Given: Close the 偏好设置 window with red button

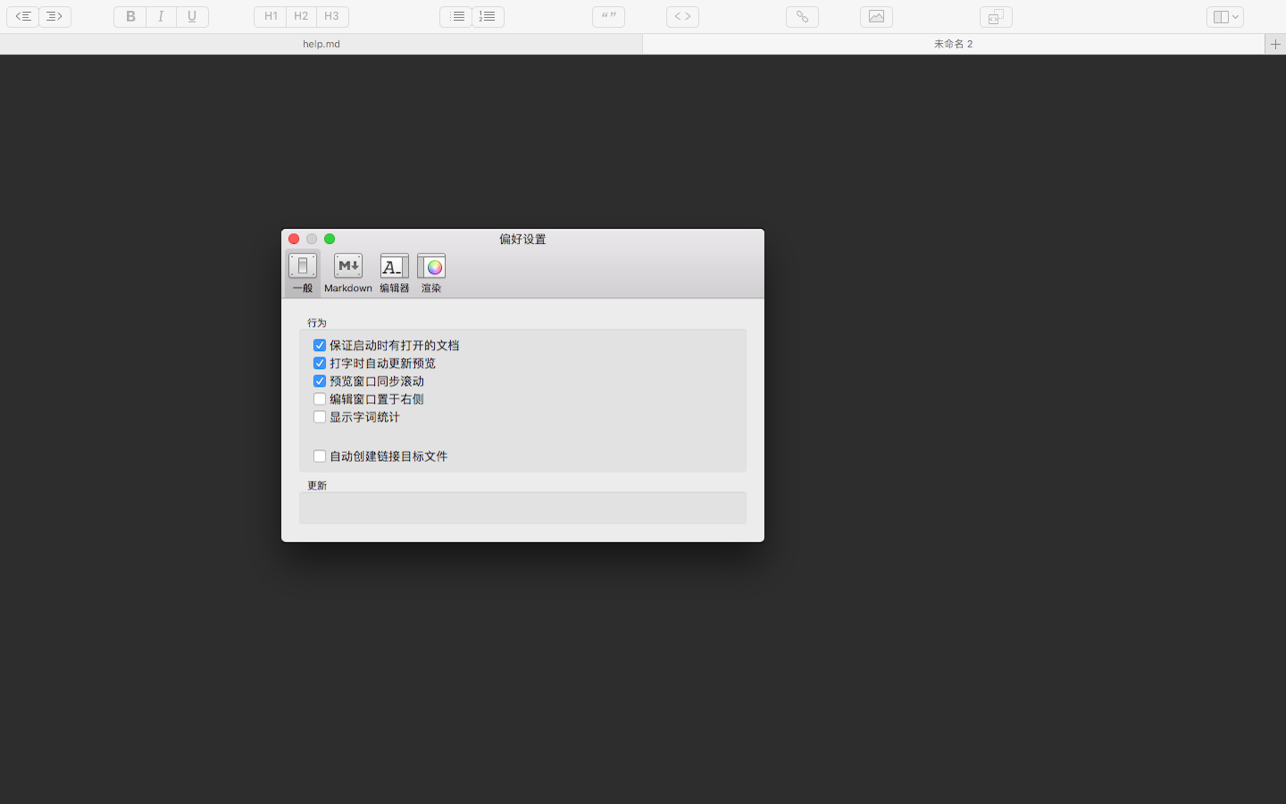Looking at the screenshot, I should (x=294, y=239).
